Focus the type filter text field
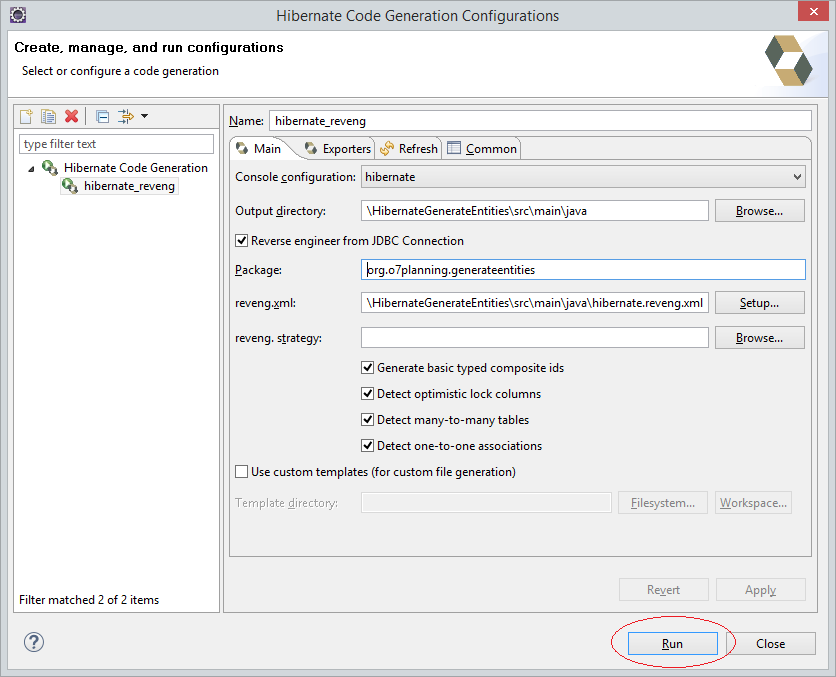 pos(116,144)
